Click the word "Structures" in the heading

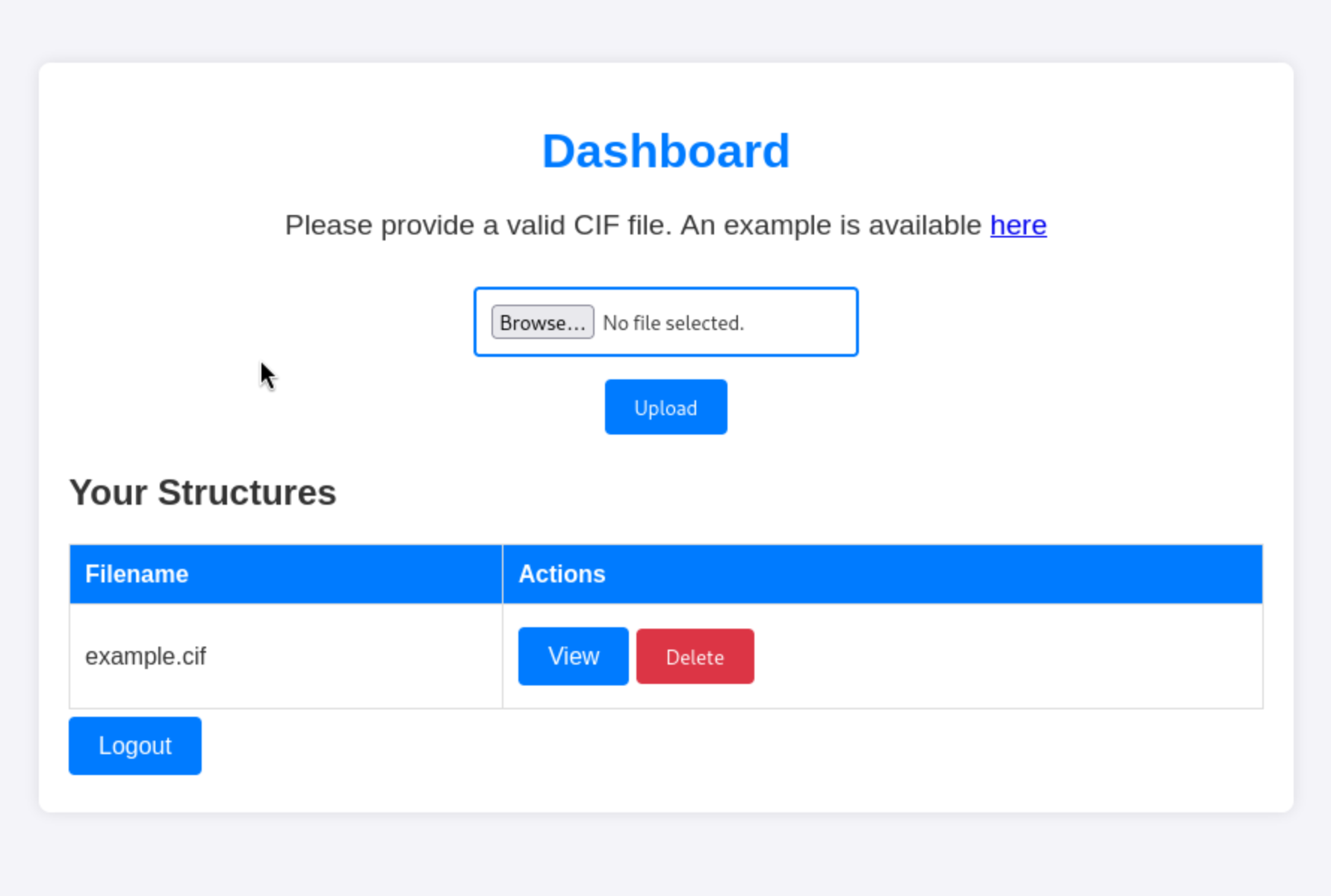246,493
